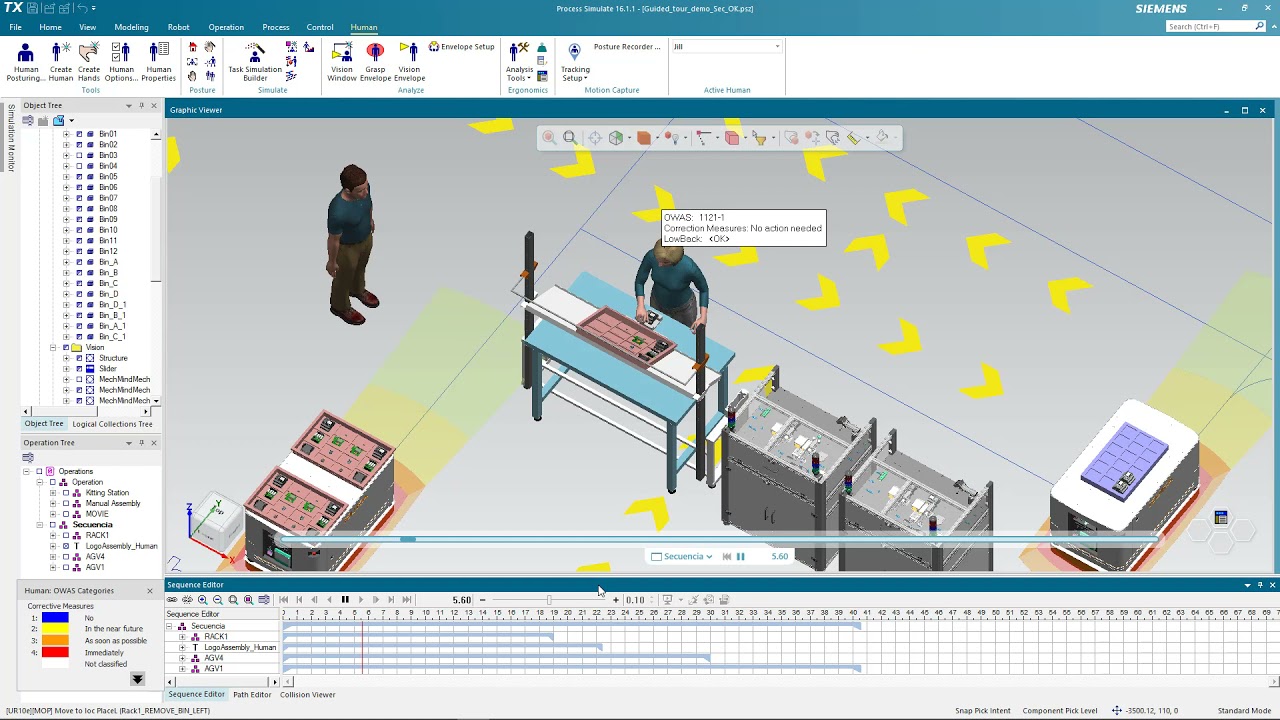The height and width of the screenshot is (720, 1280).
Task: Launch Task Simulation Builder
Action: point(255,62)
